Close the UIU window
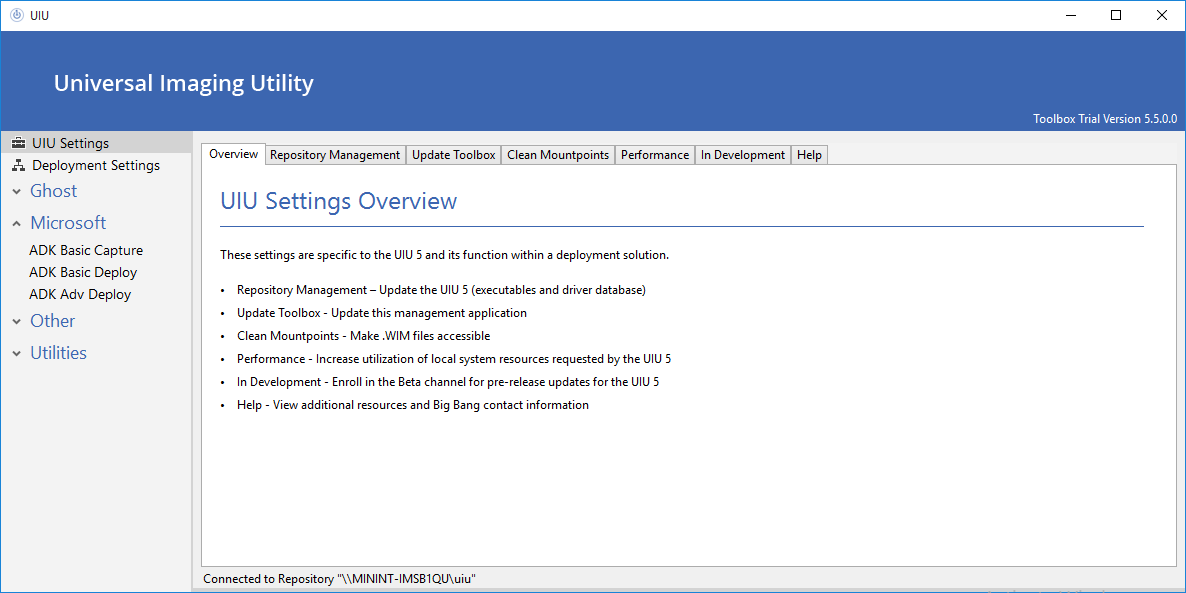This screenshot has width=1186, height=593. pos(1162,15)
